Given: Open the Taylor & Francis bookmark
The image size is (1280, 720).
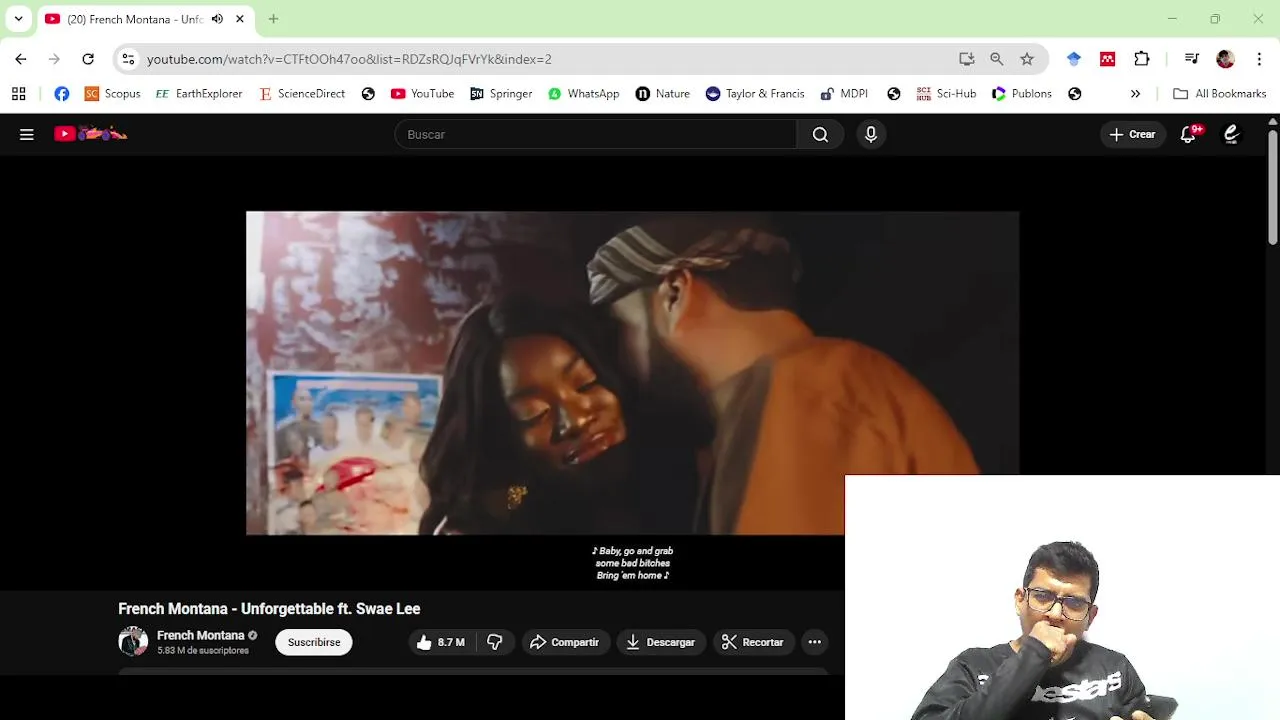Looking at the screenshot, I should click(755, 94).
